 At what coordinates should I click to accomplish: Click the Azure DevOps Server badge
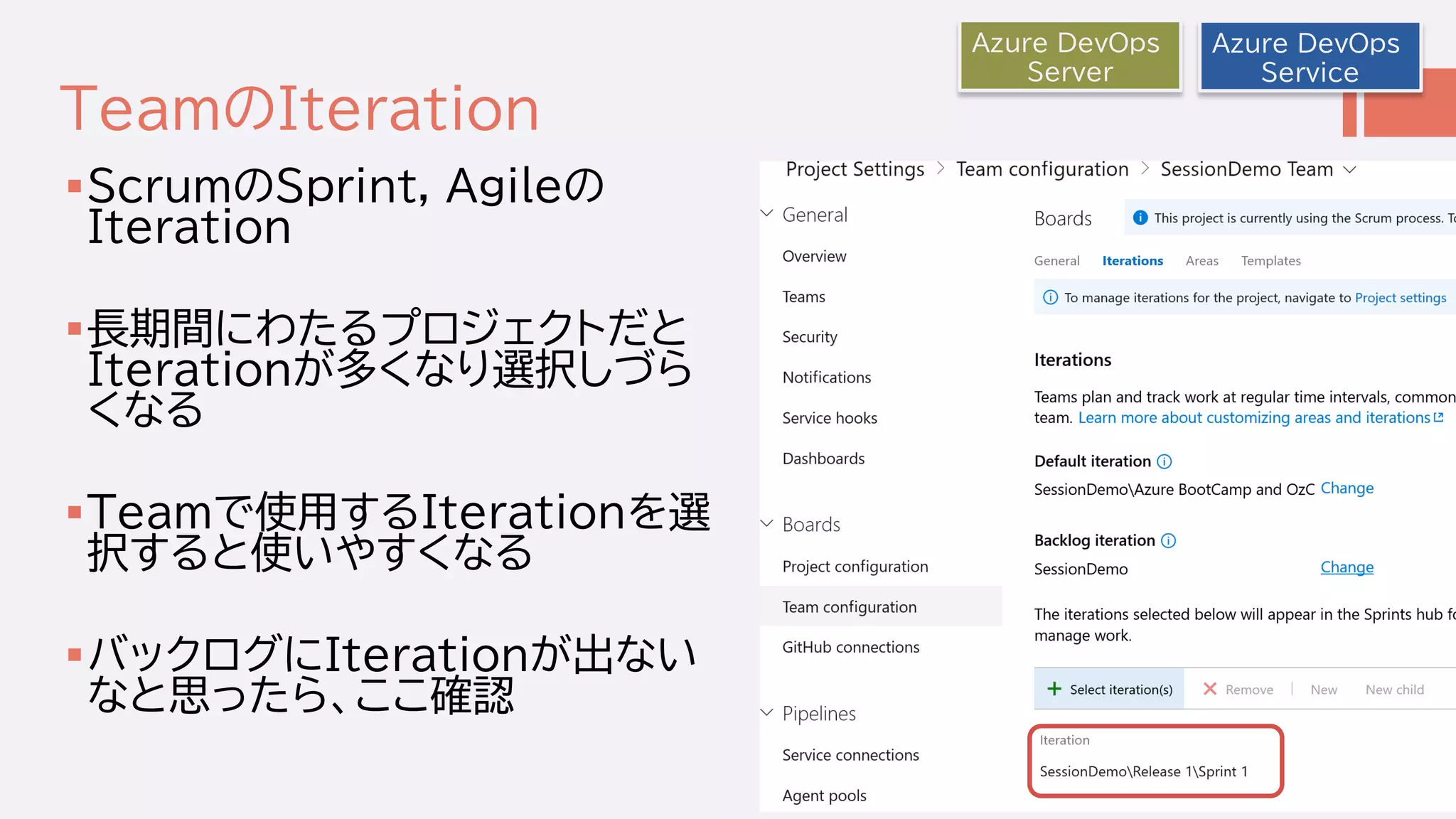coord(1070,57)
